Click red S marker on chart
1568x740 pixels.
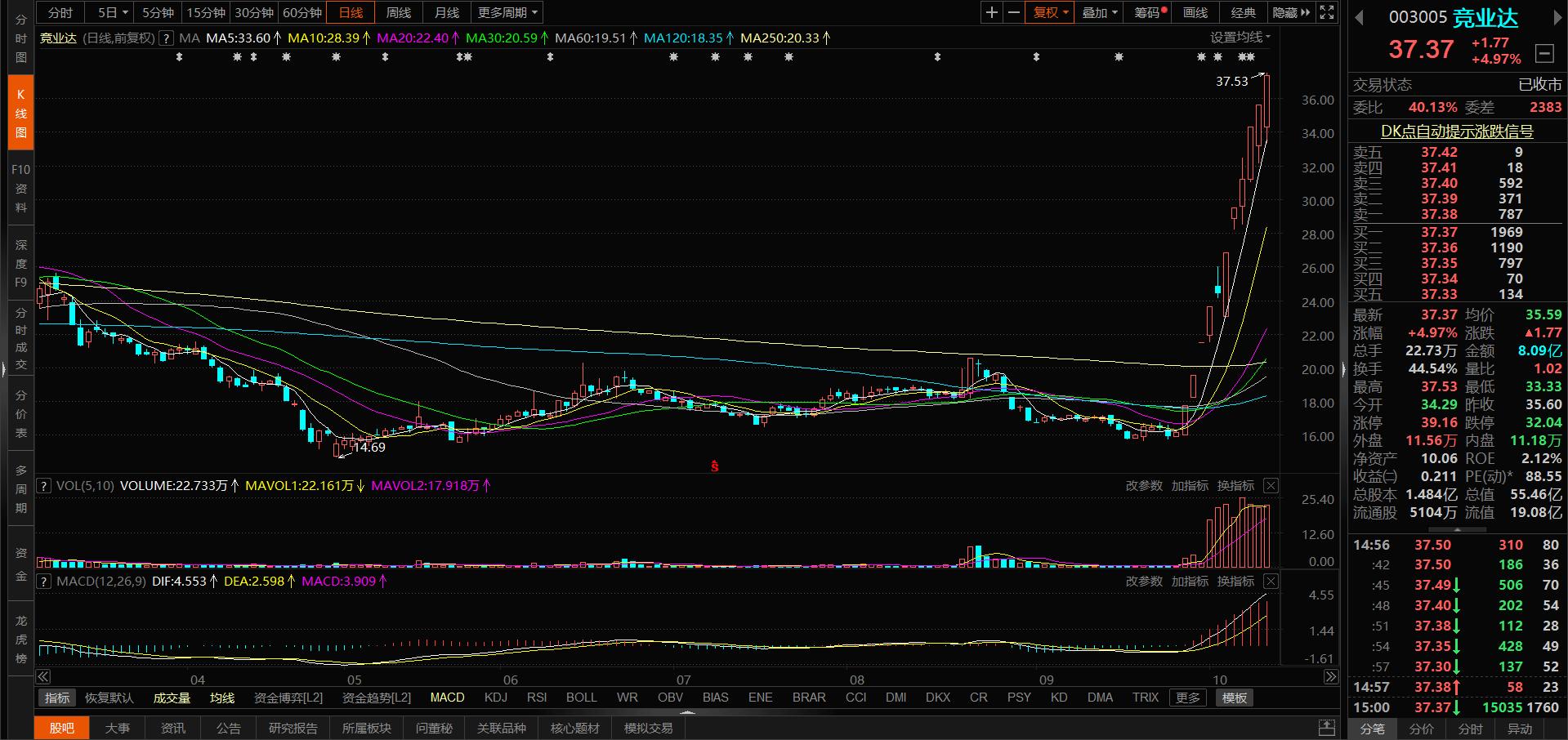(x=715, y=466)
